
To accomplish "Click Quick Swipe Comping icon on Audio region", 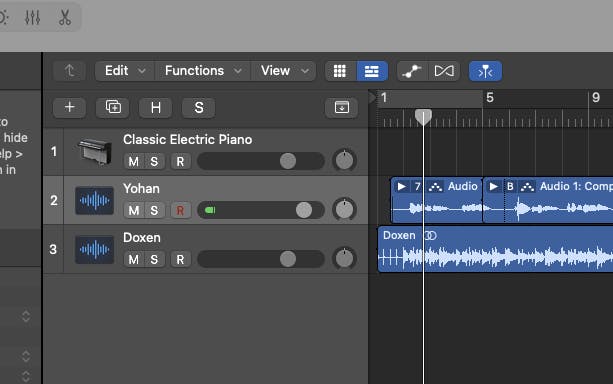I will tap(435, 187).
